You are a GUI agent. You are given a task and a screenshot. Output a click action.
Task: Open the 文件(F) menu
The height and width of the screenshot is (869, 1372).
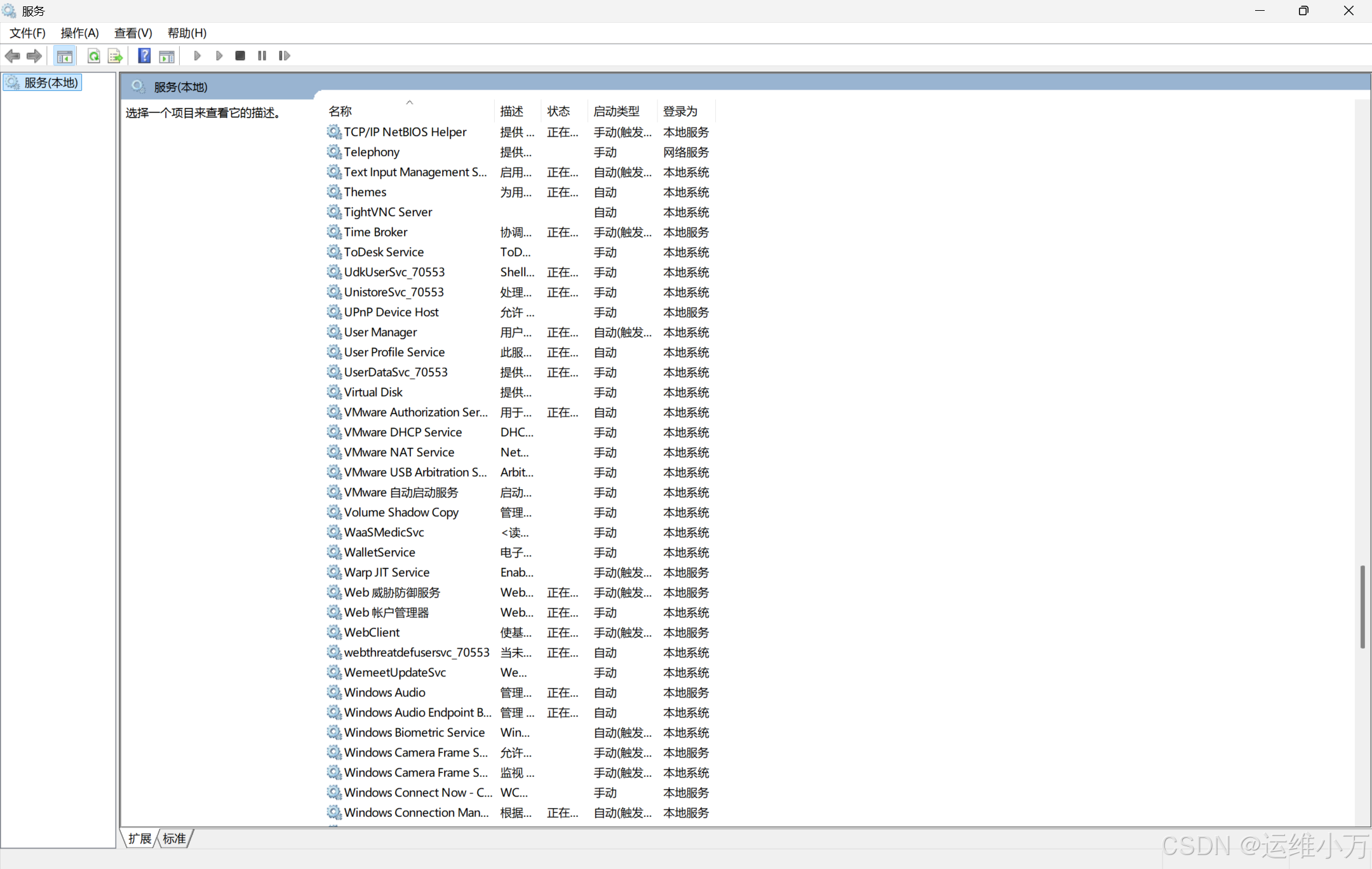point(27,33)
